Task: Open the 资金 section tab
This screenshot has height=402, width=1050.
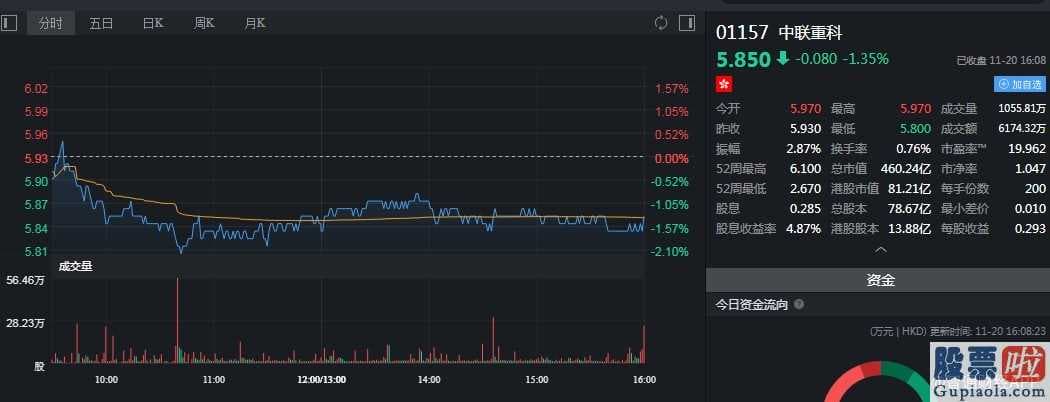Action: tap(879, 280)
